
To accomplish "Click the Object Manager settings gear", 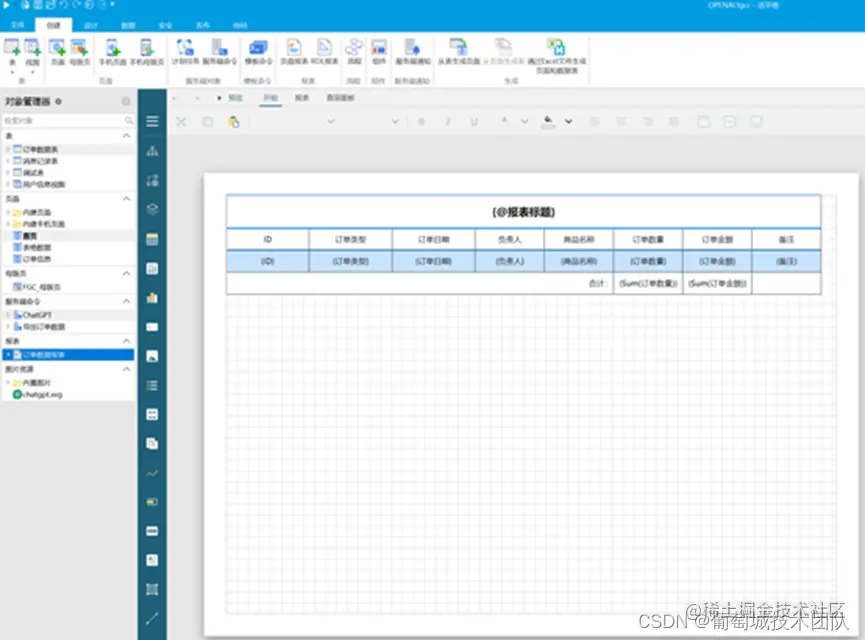I will [58, 102].
